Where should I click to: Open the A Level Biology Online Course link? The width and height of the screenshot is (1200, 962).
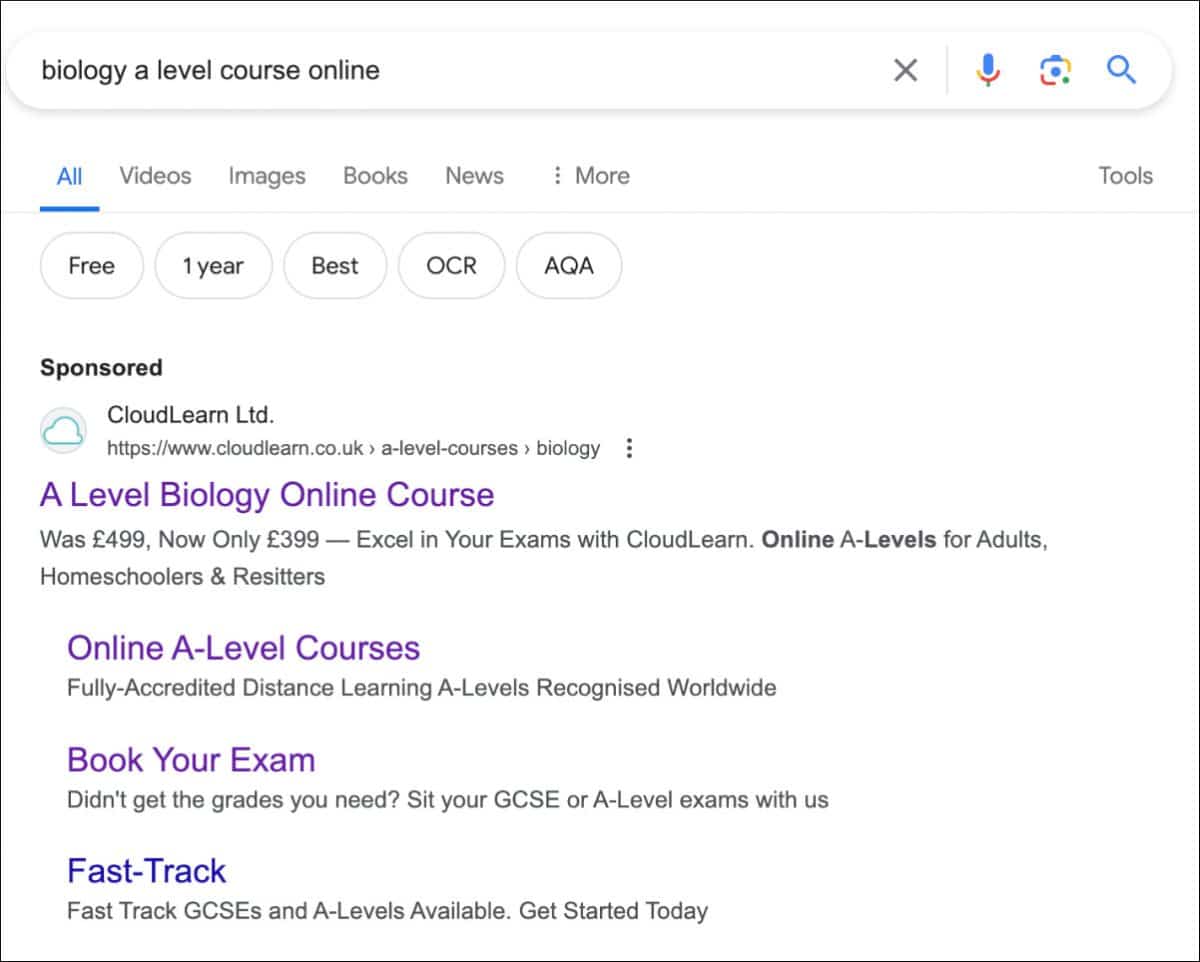click(267, 495)
